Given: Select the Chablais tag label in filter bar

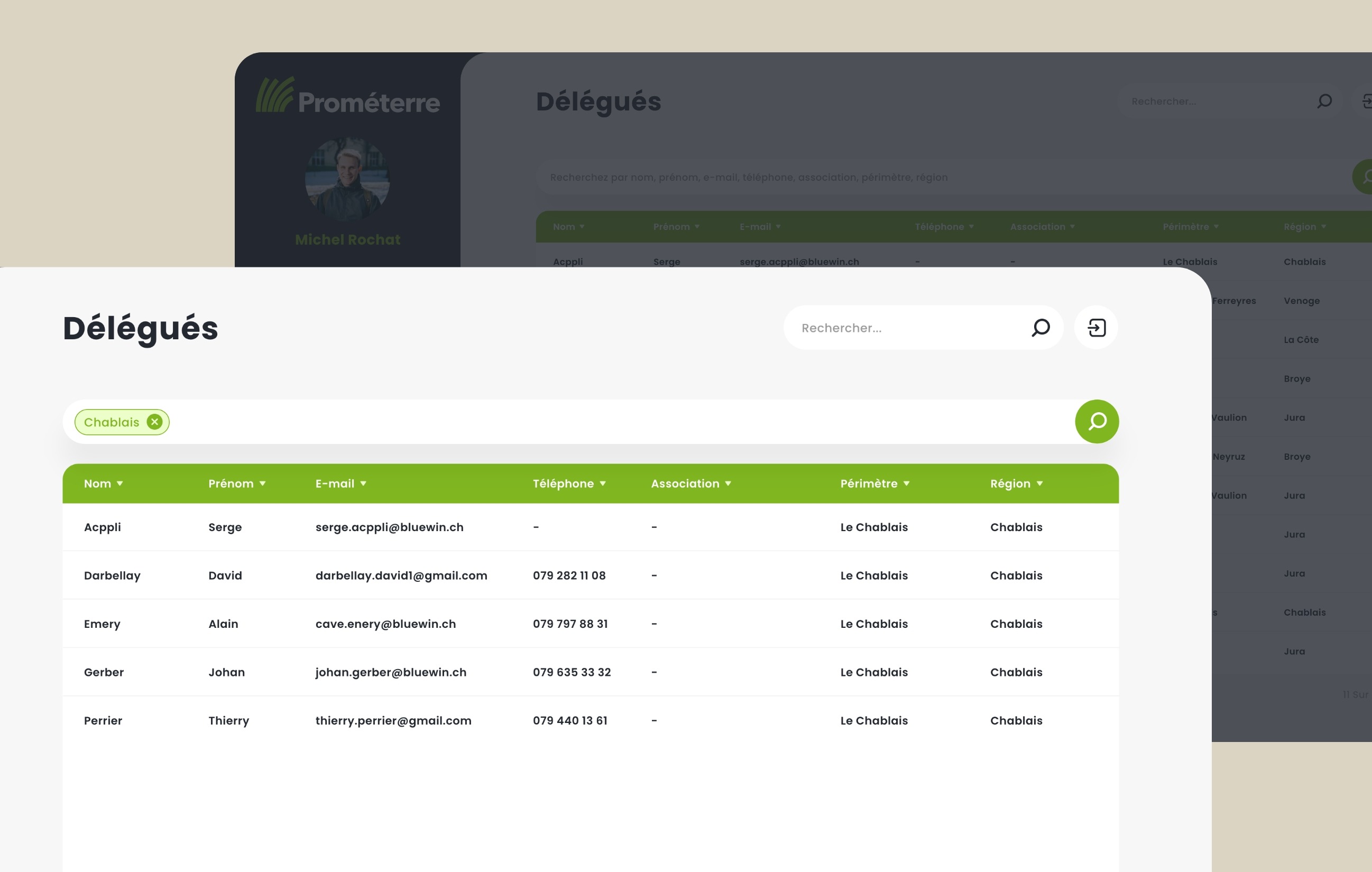Looking at the screenshot, I should point(112,422).
